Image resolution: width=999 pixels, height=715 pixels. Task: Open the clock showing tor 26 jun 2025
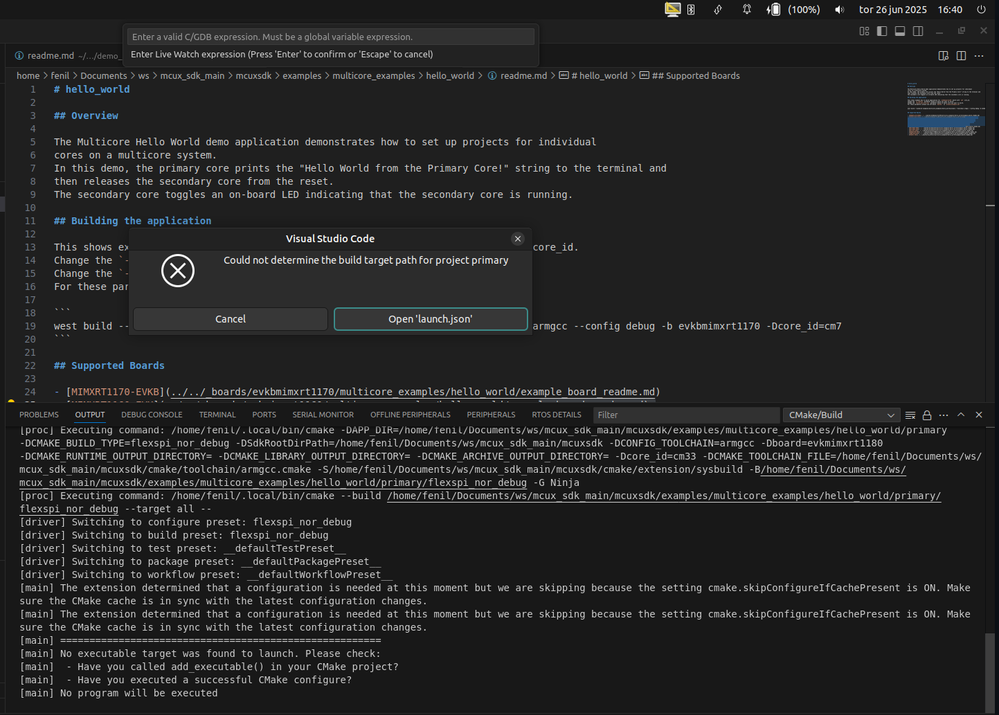(x=910, y=10)
